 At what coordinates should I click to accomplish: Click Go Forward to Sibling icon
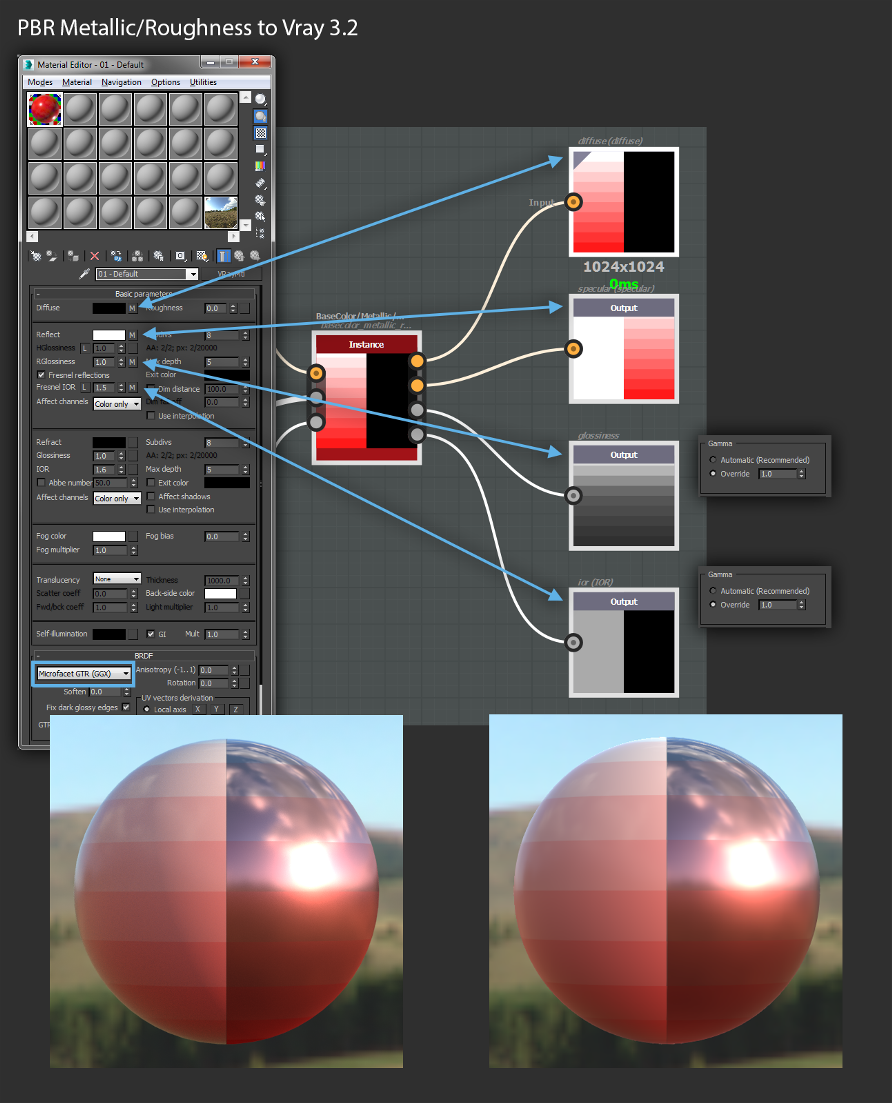(x=255, y=256)
